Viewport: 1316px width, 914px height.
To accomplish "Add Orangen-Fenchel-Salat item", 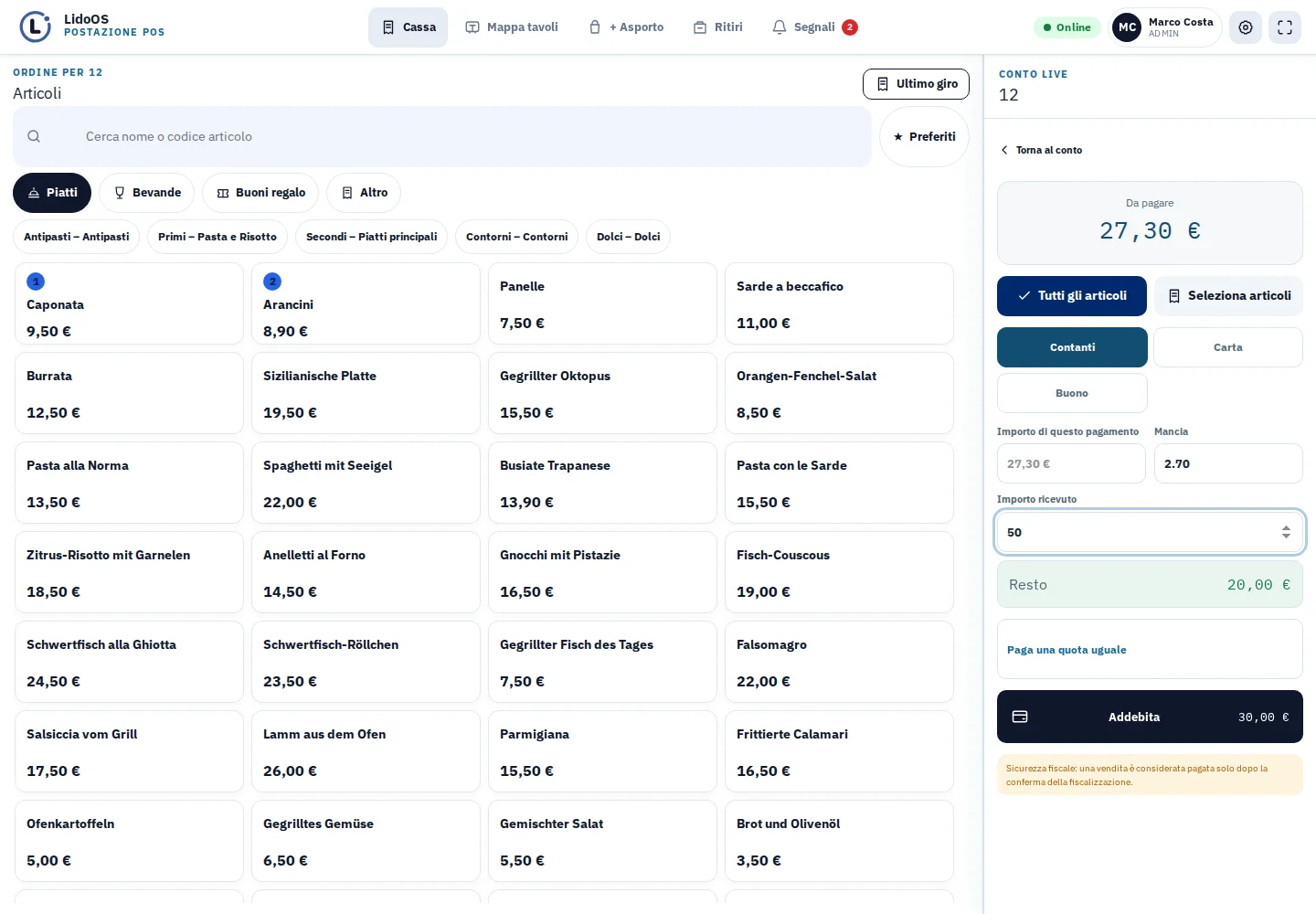I will pyautogui.click(x=839, y=393).
